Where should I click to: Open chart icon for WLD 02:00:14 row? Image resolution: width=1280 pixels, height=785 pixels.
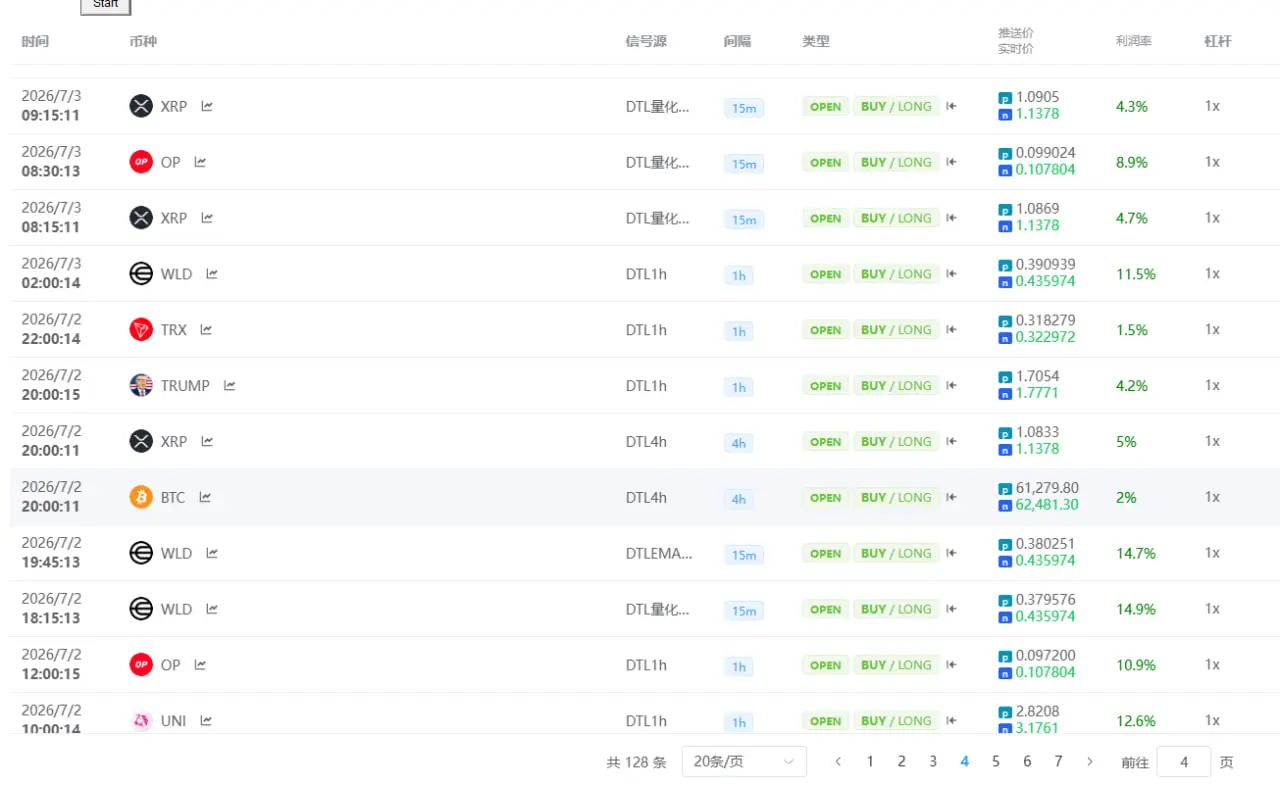point(212,274)
